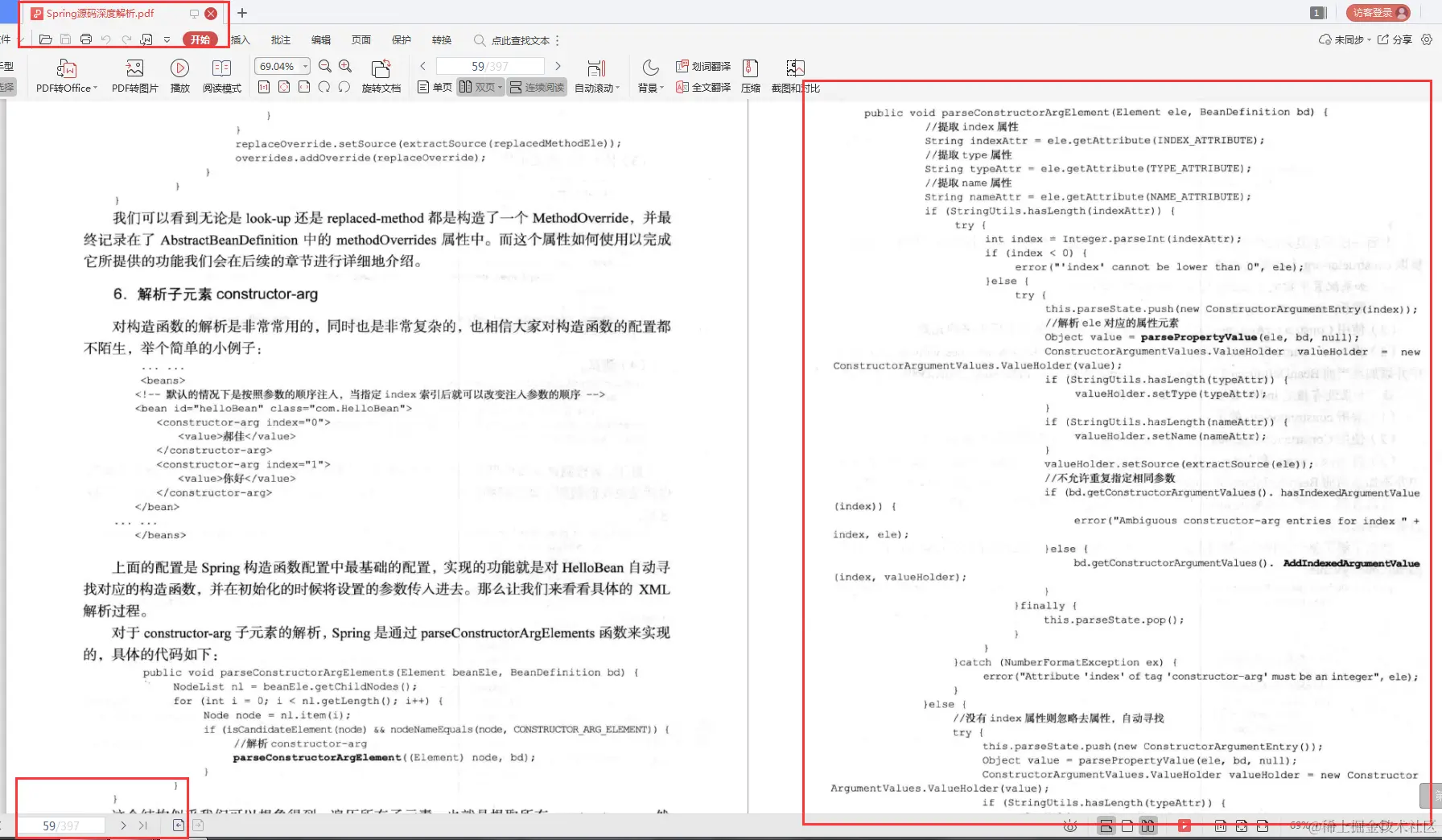The width and height of the screenshot is (1442, 840).
Task: Expand the 双页 two-page view dropdown
Action: (x=499, y=87)
